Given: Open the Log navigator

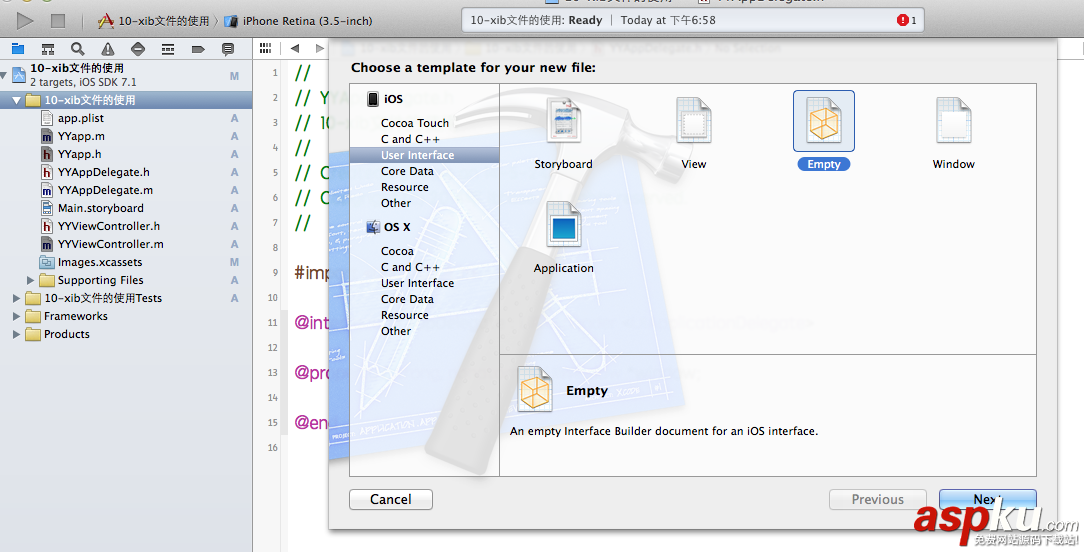Looking at the screenshot, I should tap(227, 48).
